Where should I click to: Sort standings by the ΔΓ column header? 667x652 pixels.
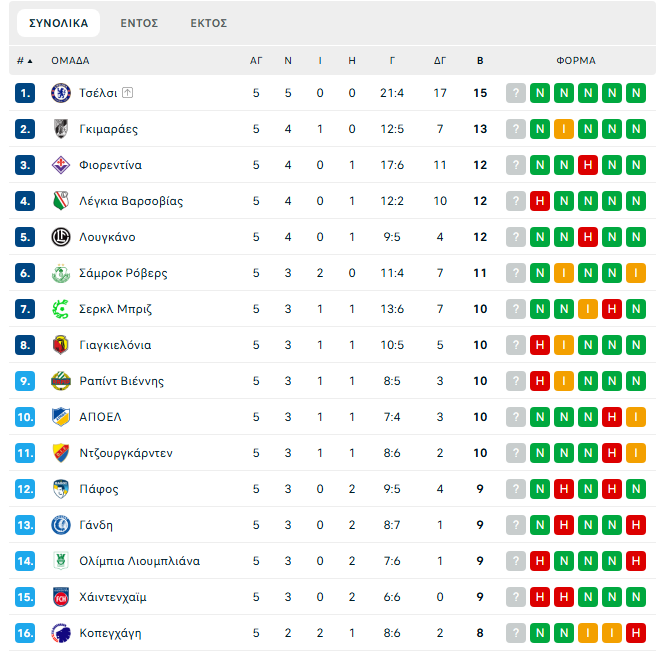pos(440,61)
